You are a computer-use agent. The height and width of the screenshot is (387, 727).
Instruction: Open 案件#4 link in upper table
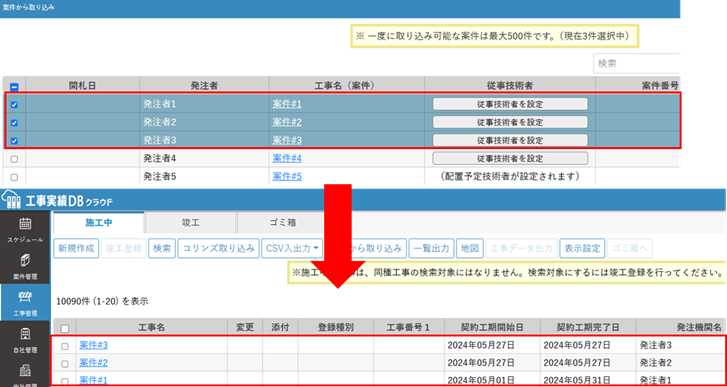pos(287,159)
